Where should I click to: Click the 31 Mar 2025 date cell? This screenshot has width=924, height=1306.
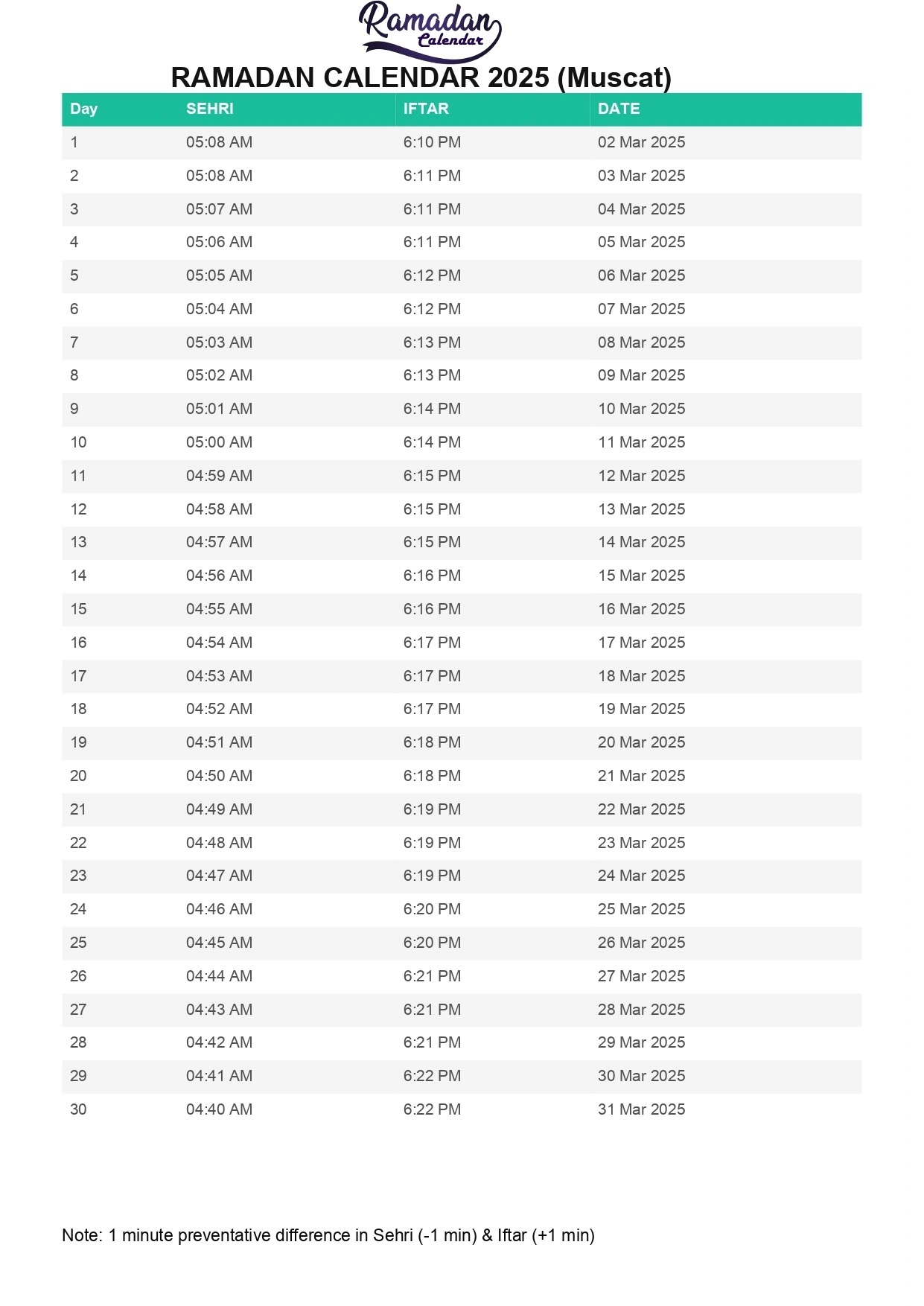coord(641,1109)
